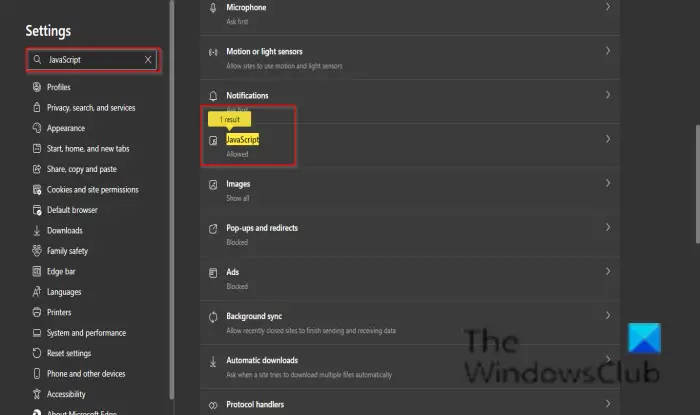Go to Family safety settings
This screenshot has width=700, height=415.
[67, 251]
